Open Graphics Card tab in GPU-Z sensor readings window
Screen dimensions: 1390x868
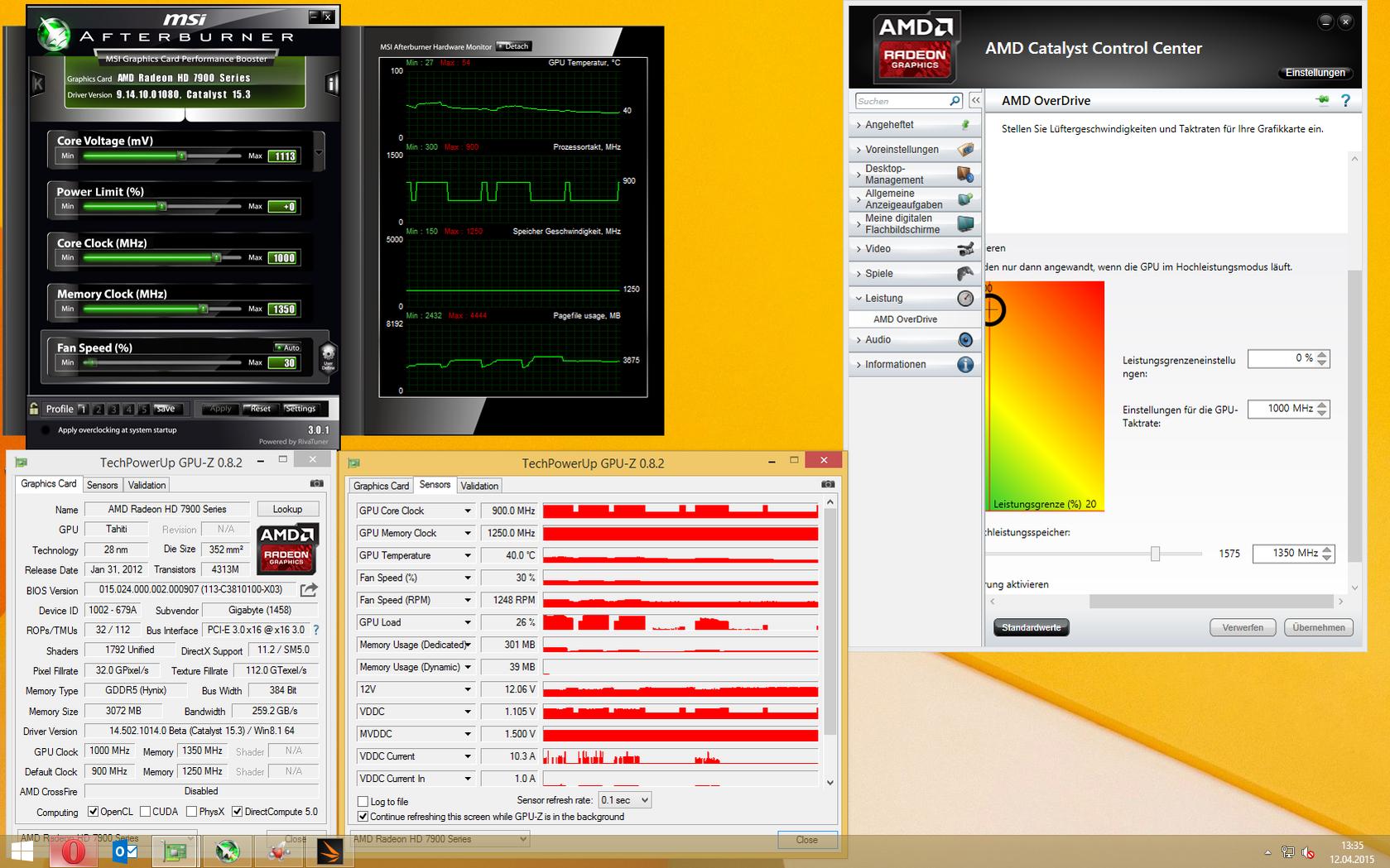381,486
